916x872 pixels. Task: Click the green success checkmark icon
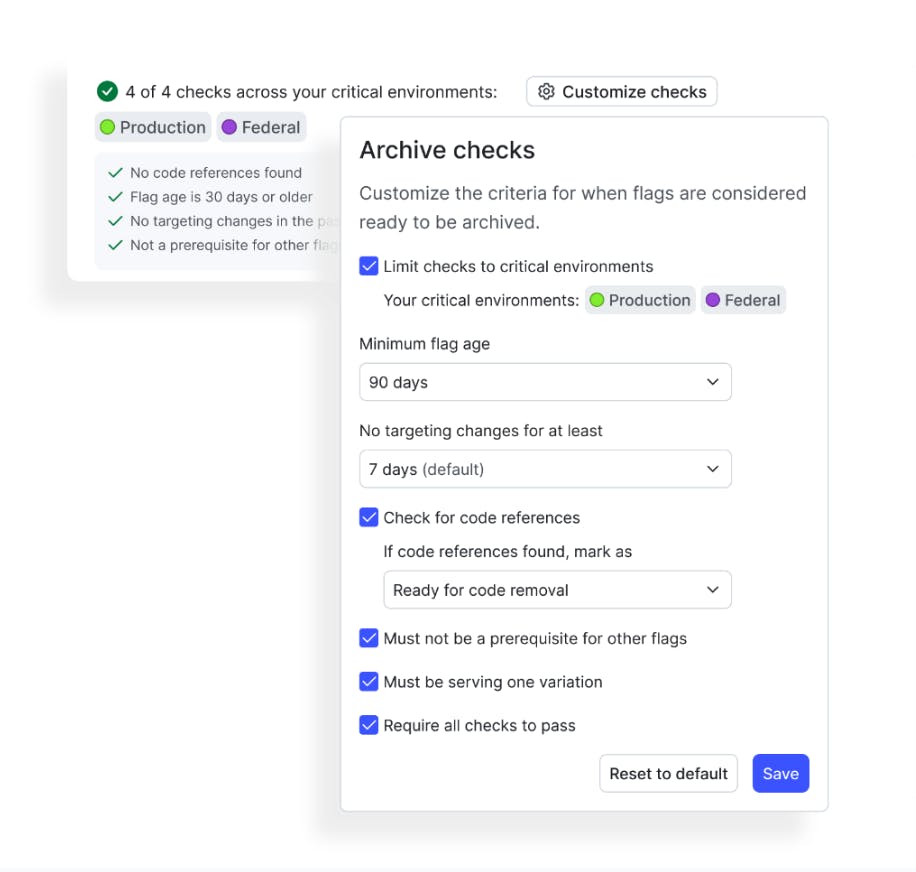(107, 92)
